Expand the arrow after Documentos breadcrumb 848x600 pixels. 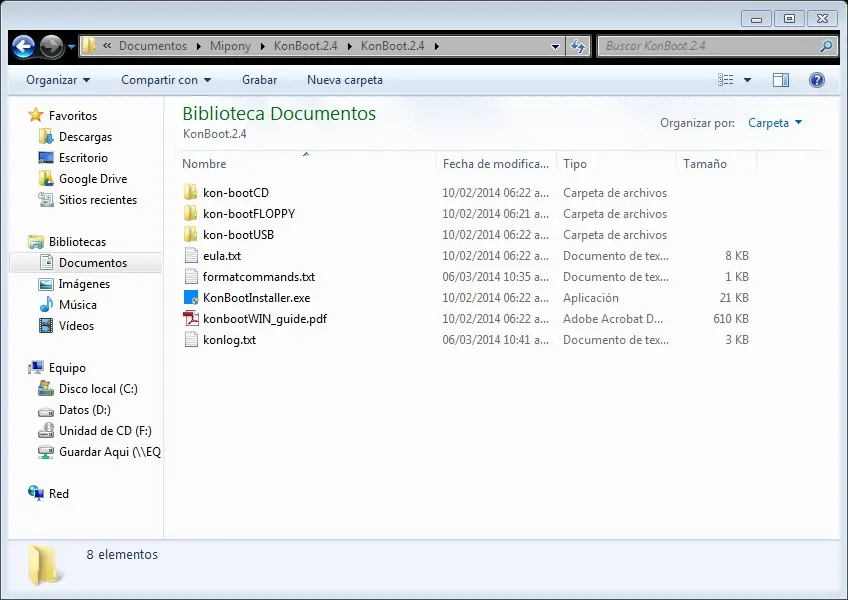[198, 46]
